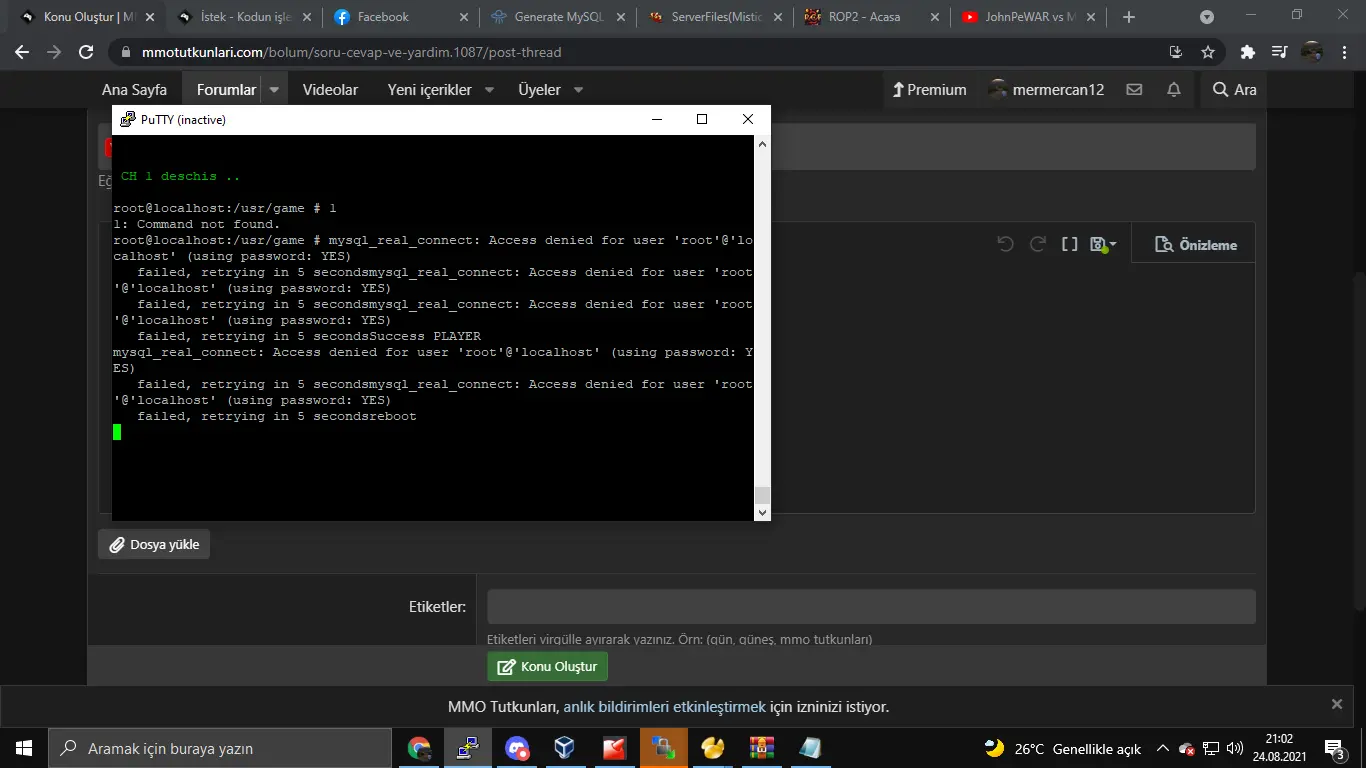Expand the Üyeler dropdown arrow
1366x768 pixels.
click(x=576, y=89)
